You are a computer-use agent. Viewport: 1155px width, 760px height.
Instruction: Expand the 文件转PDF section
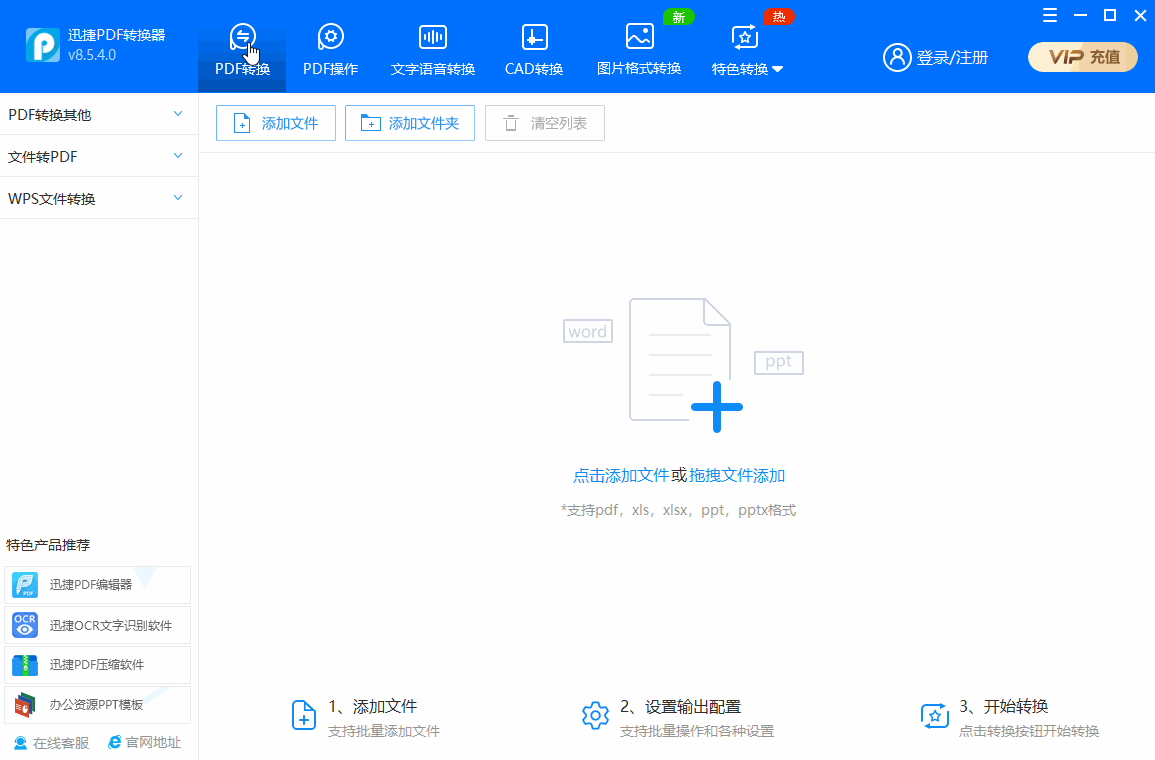(x=98, y=156)
